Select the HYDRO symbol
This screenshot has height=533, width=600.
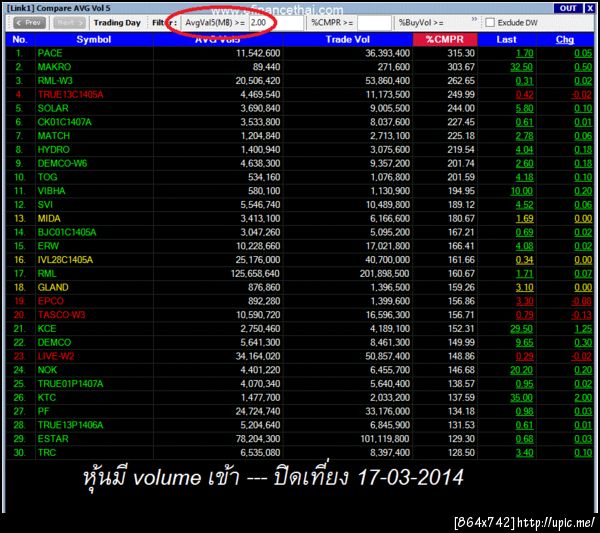(54, 150)
